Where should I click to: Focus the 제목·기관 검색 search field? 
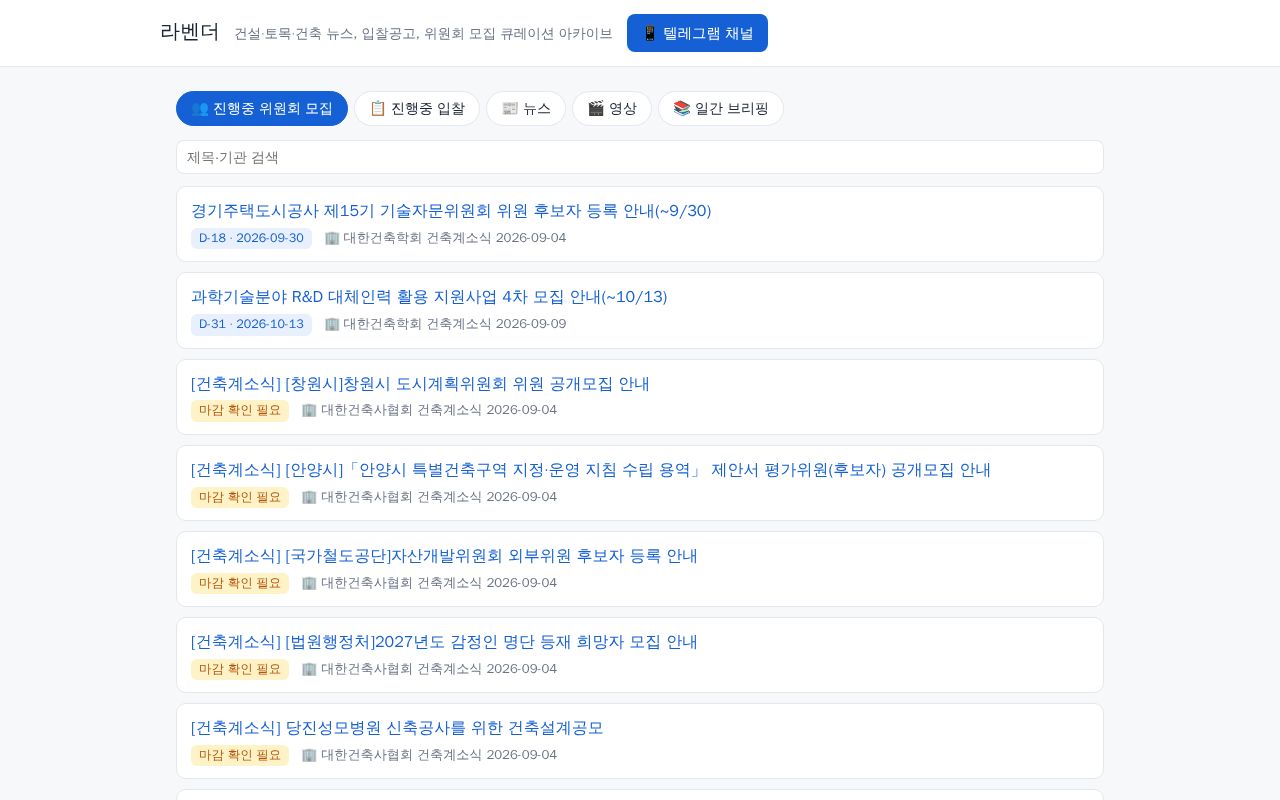tap(640, 157)
